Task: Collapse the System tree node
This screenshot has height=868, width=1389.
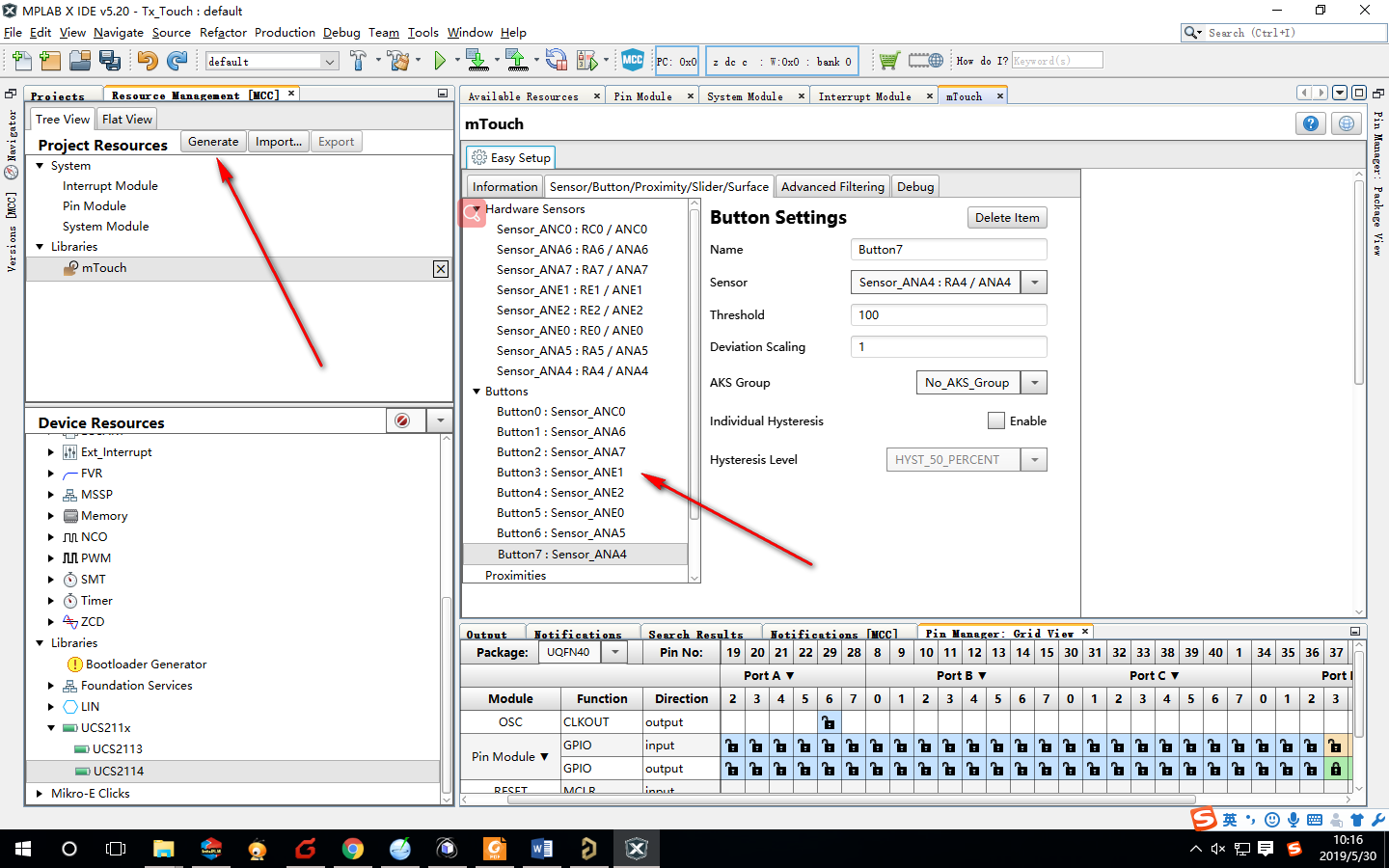Action: click(x=40, y=166)
